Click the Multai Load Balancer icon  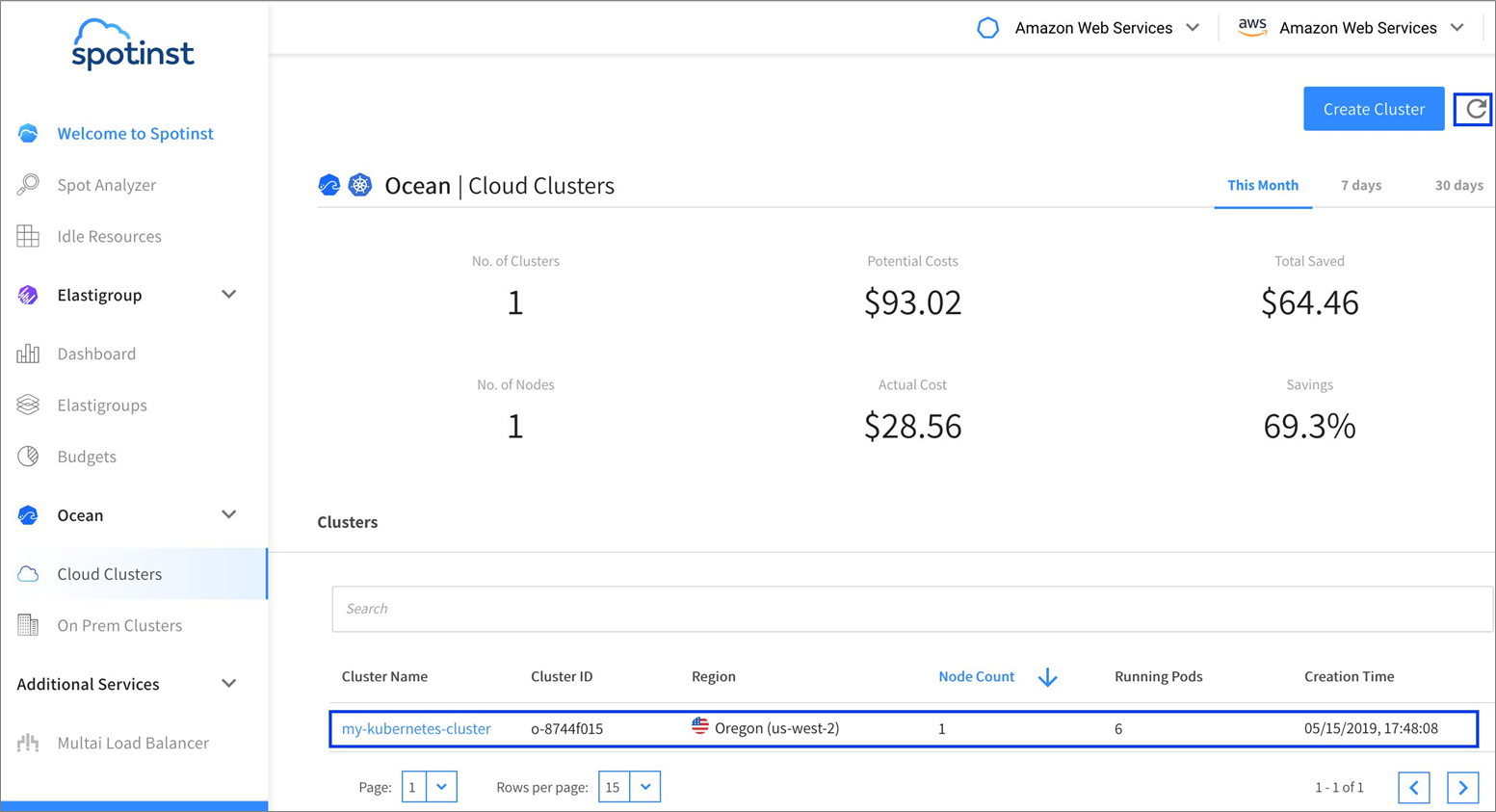(28, 743)
